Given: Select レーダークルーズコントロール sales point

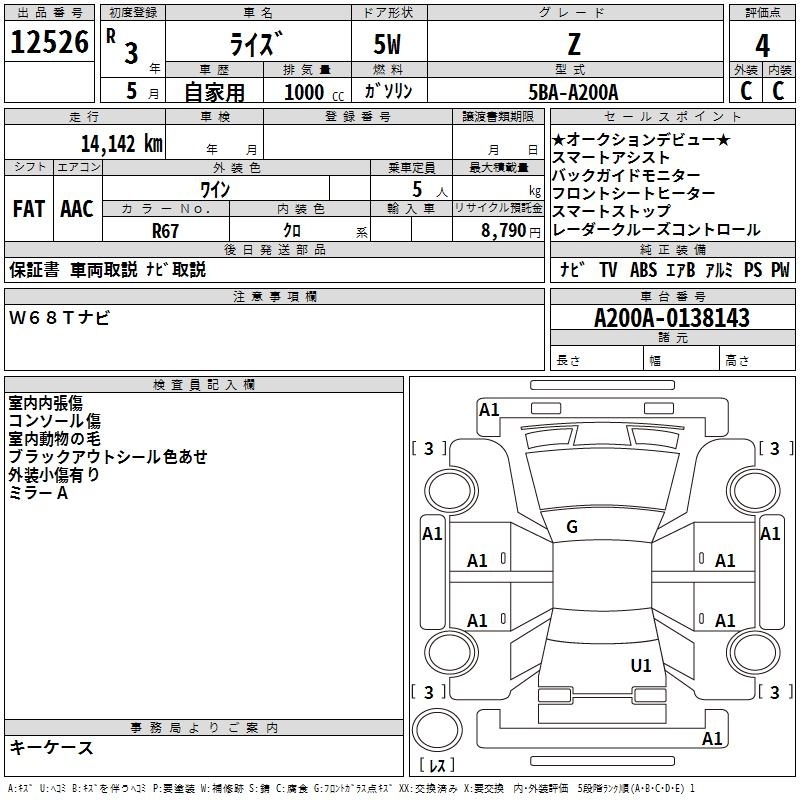Looking at the screenshot, I should (x=656, y=230).
